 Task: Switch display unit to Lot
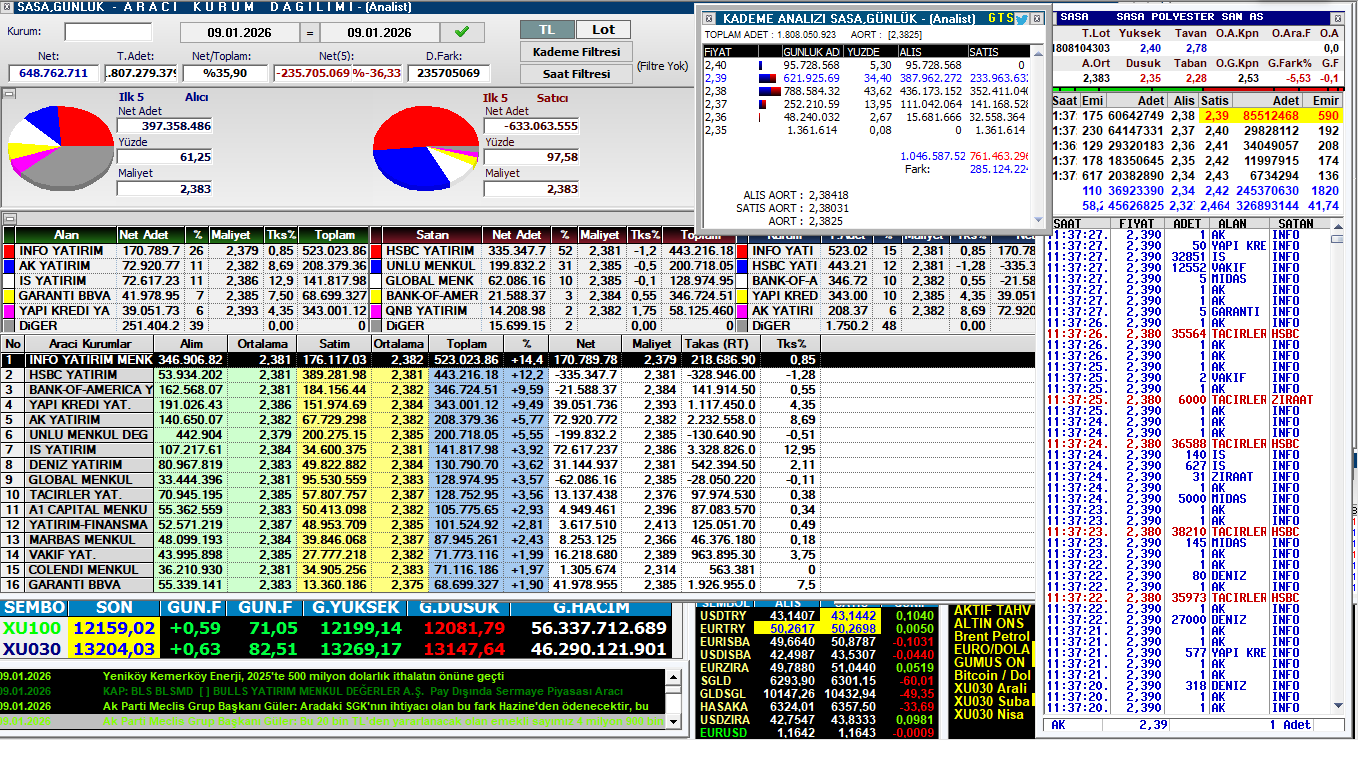coord(603,30)
